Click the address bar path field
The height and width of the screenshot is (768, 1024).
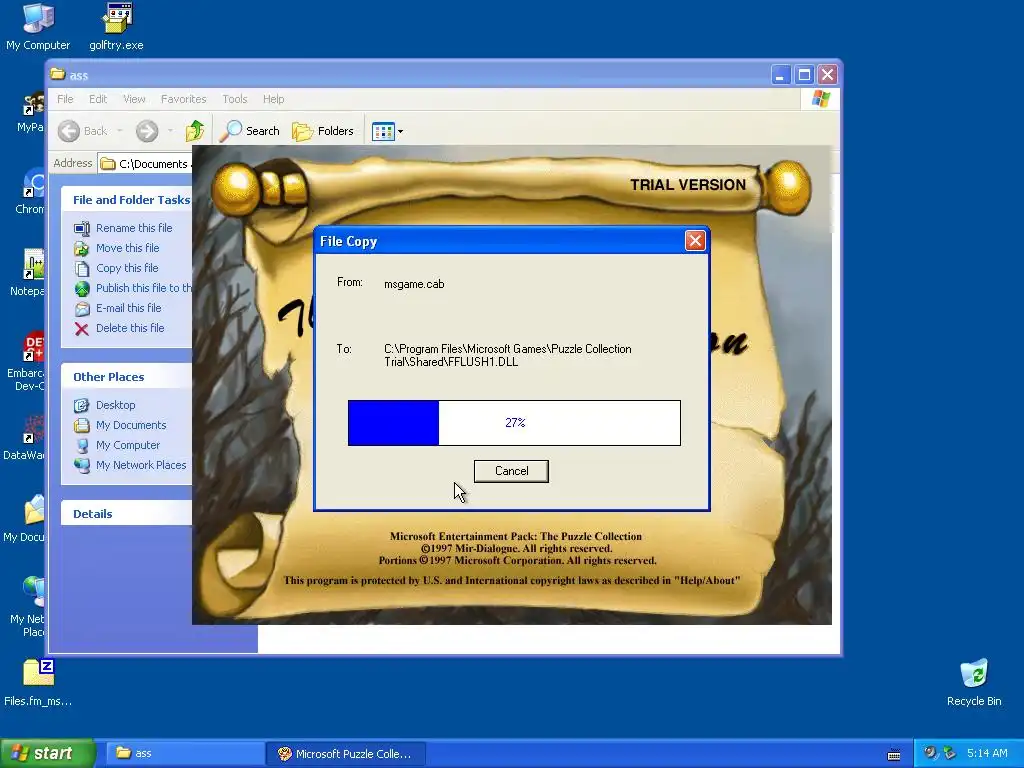pos(145,163)
